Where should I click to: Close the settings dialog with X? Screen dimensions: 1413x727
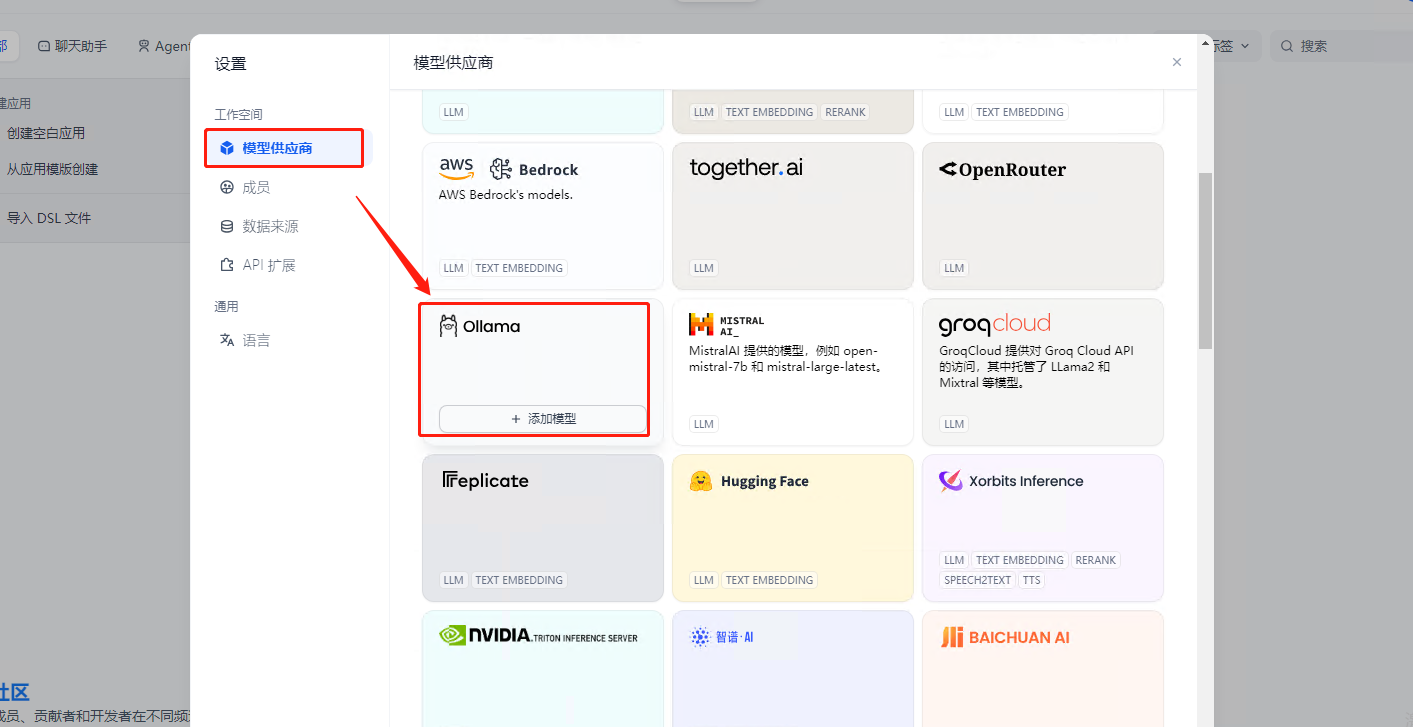point(1177,62)
